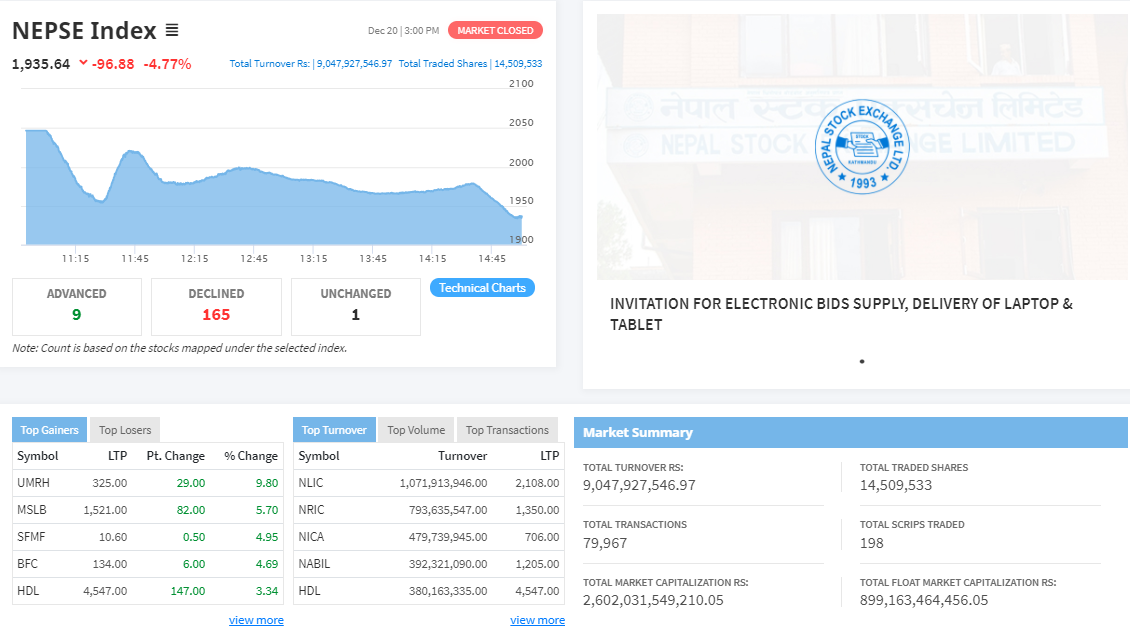Click UMRH in Top Gainers
This screenshot has height=637, width=1130.
[33, 483]
